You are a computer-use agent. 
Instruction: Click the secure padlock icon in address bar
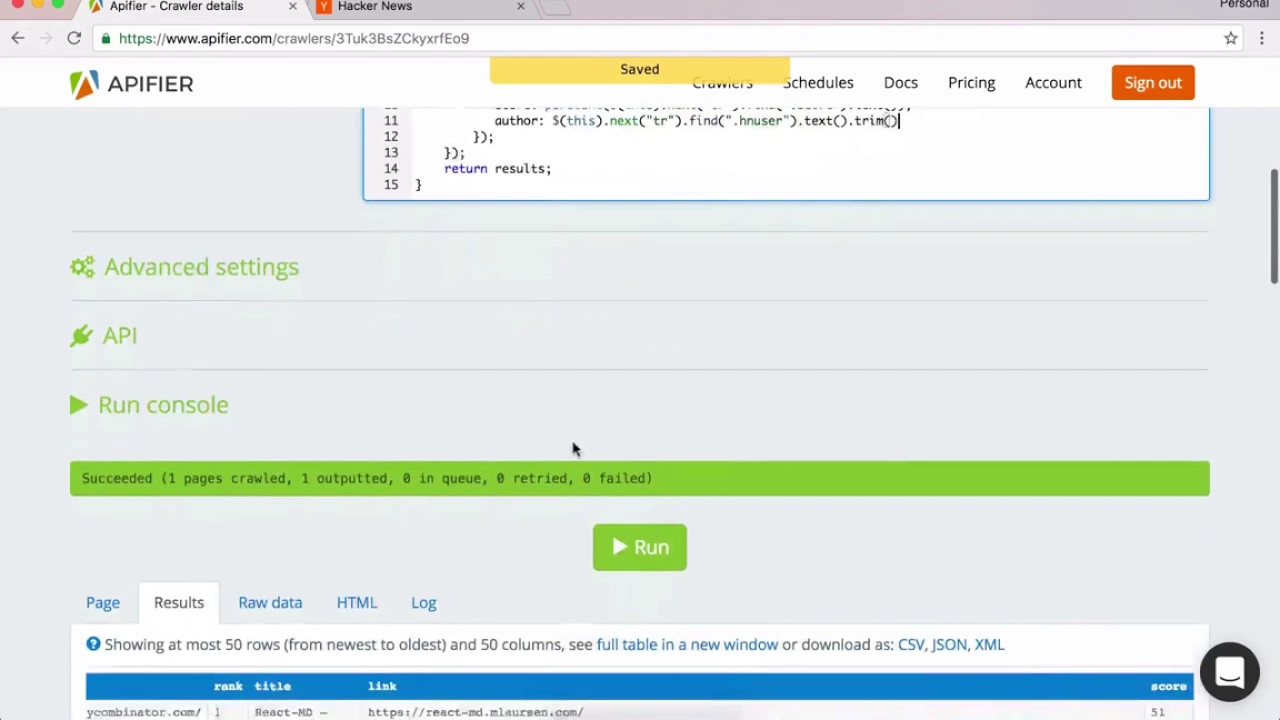pyautogui.click(x=106, y=38)
